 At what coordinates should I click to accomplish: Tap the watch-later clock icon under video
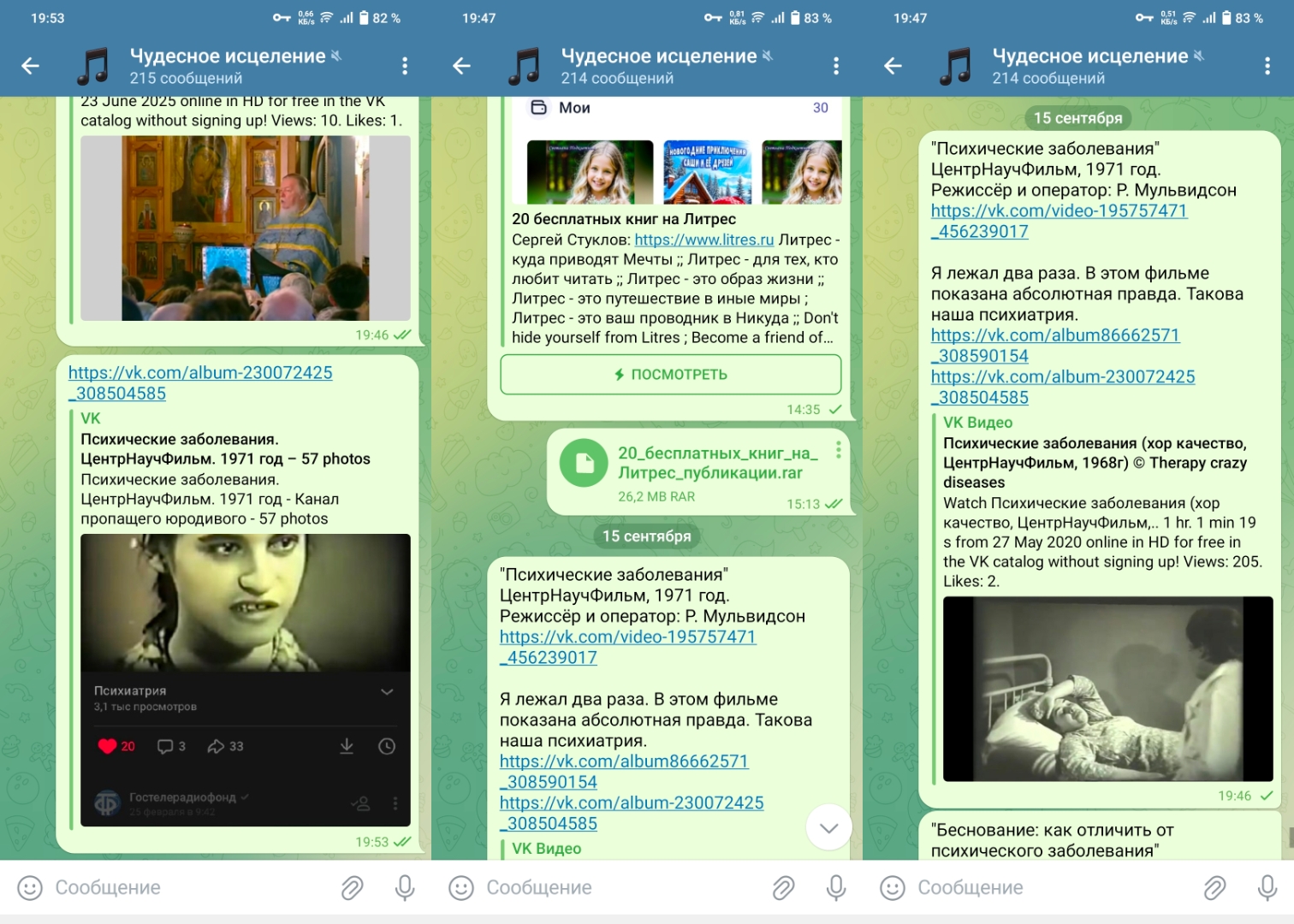(x=387, y=746)
